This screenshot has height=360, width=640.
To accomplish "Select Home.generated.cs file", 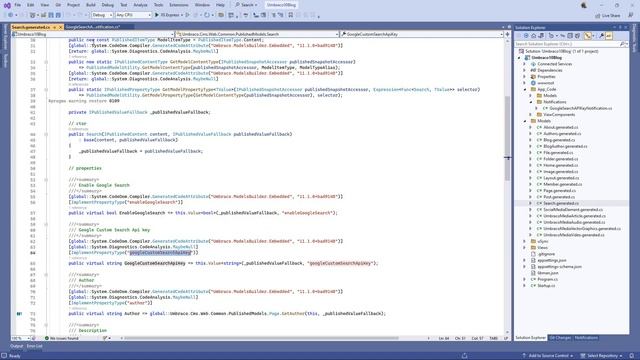I will [x=560, y=165].
